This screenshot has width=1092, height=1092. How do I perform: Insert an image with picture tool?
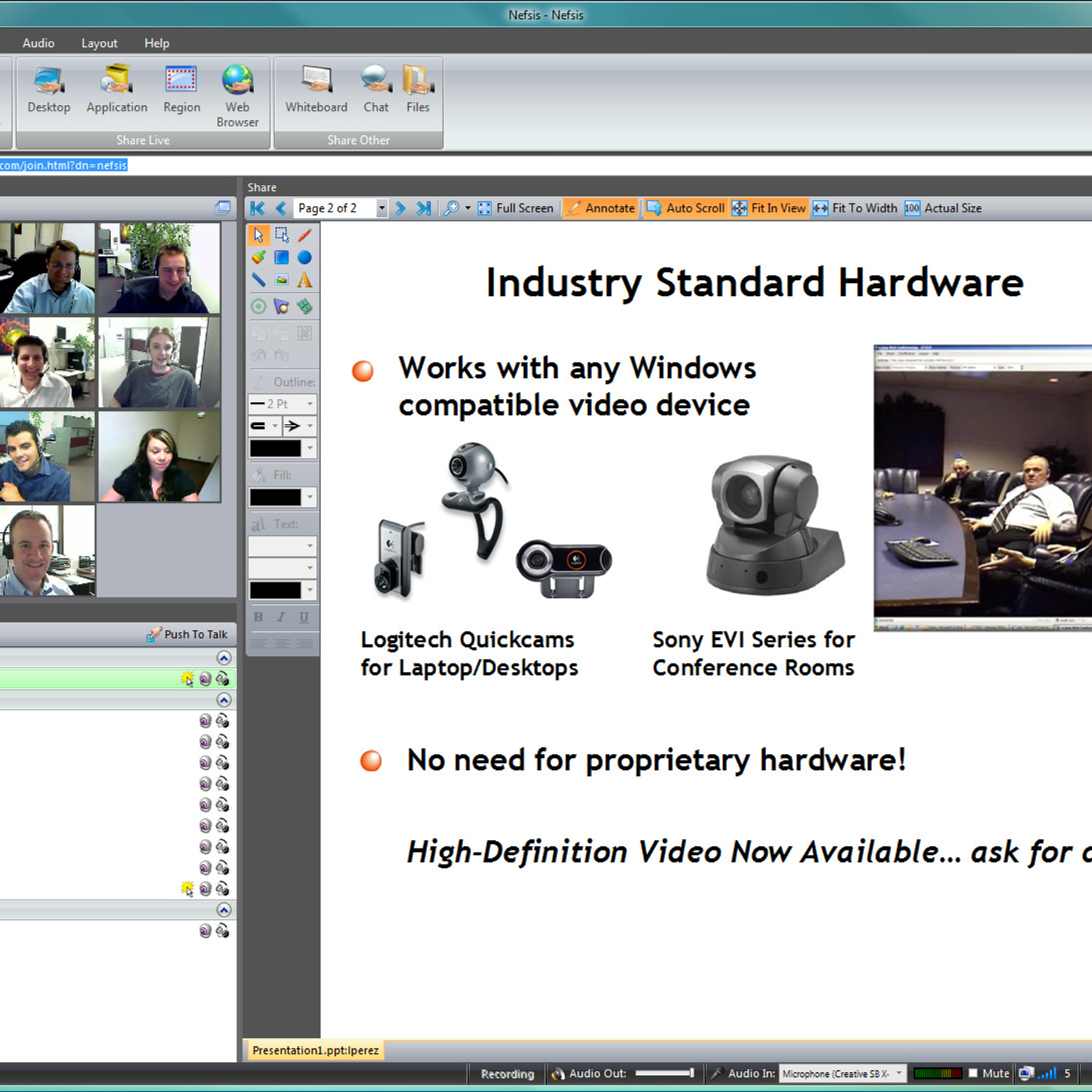[281, 280]
